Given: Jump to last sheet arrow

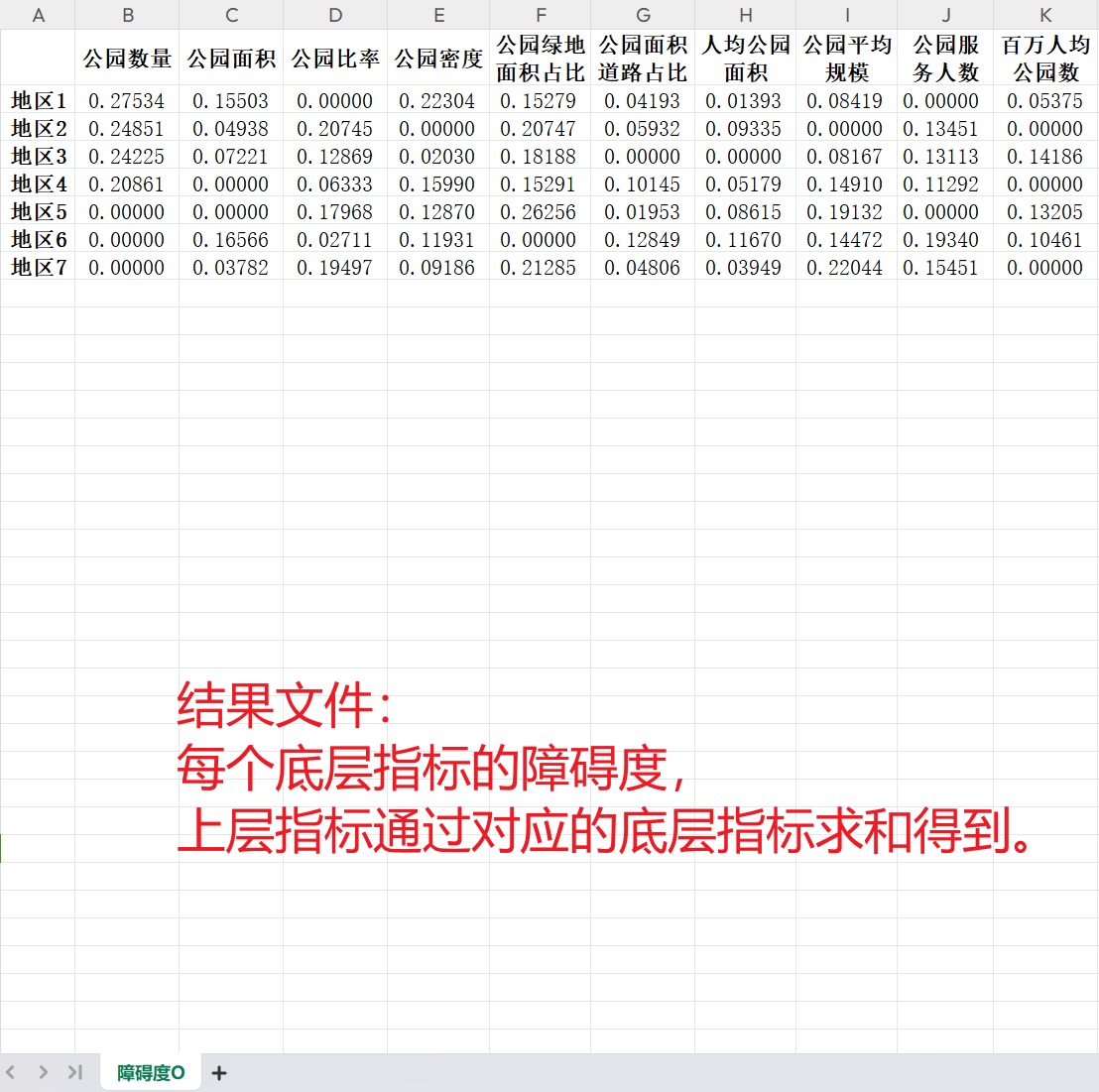Looking at the screenshot, I should click(75, 1072).
